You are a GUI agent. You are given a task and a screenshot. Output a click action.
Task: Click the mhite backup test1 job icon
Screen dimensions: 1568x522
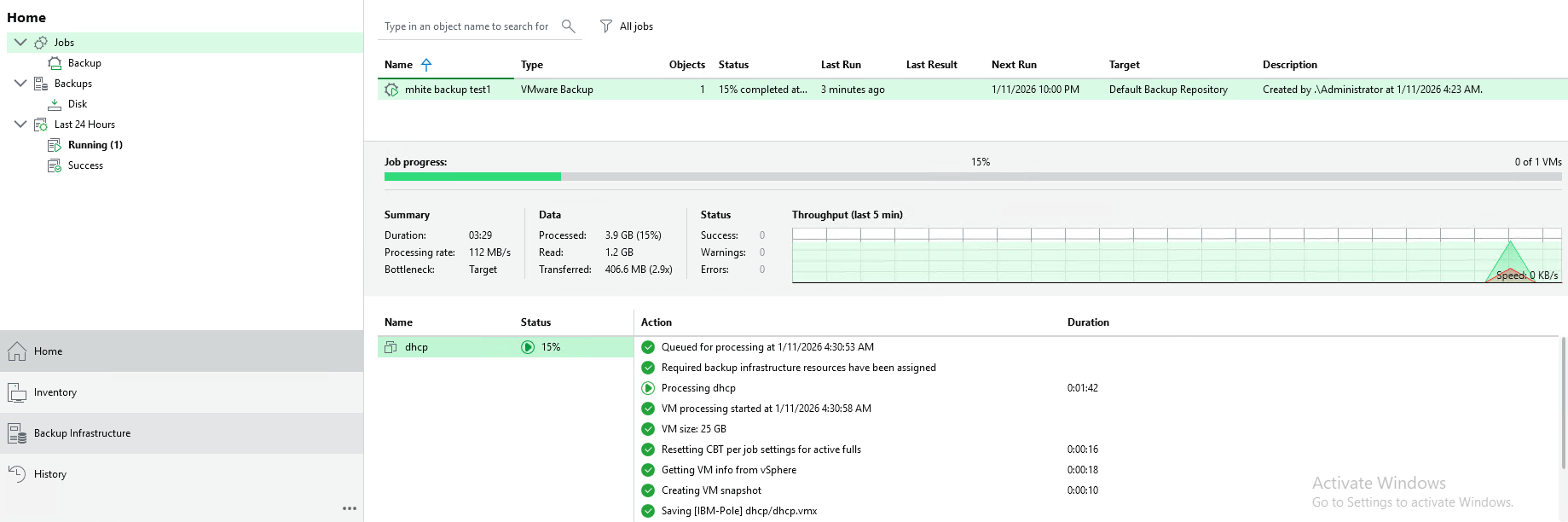click(391, 90)
